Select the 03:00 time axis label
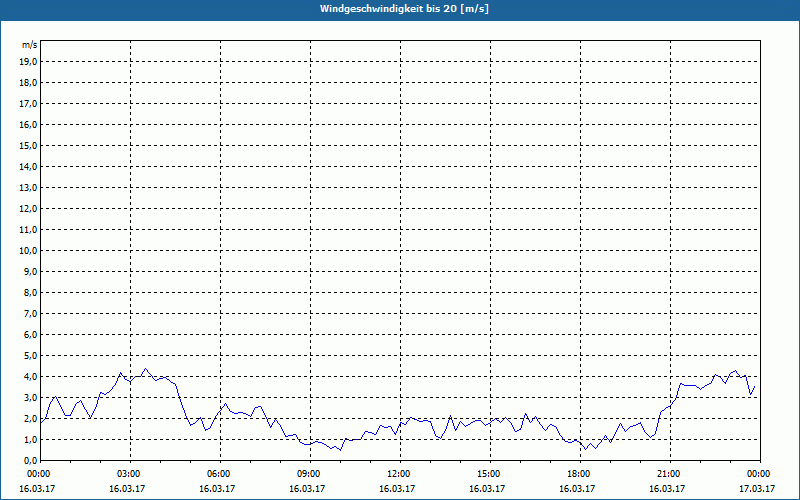Image resolution: width=800 pixels, height=500 pixels. coord(129,474)
